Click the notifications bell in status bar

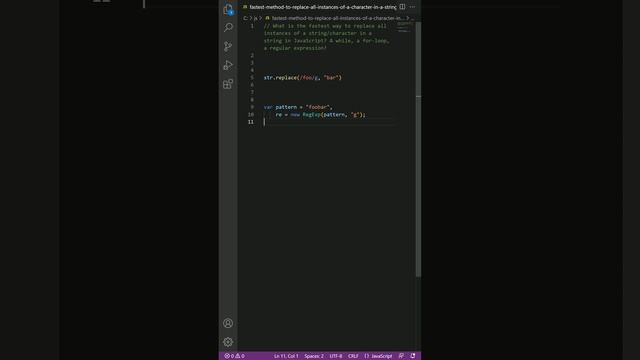click(413, 356)
